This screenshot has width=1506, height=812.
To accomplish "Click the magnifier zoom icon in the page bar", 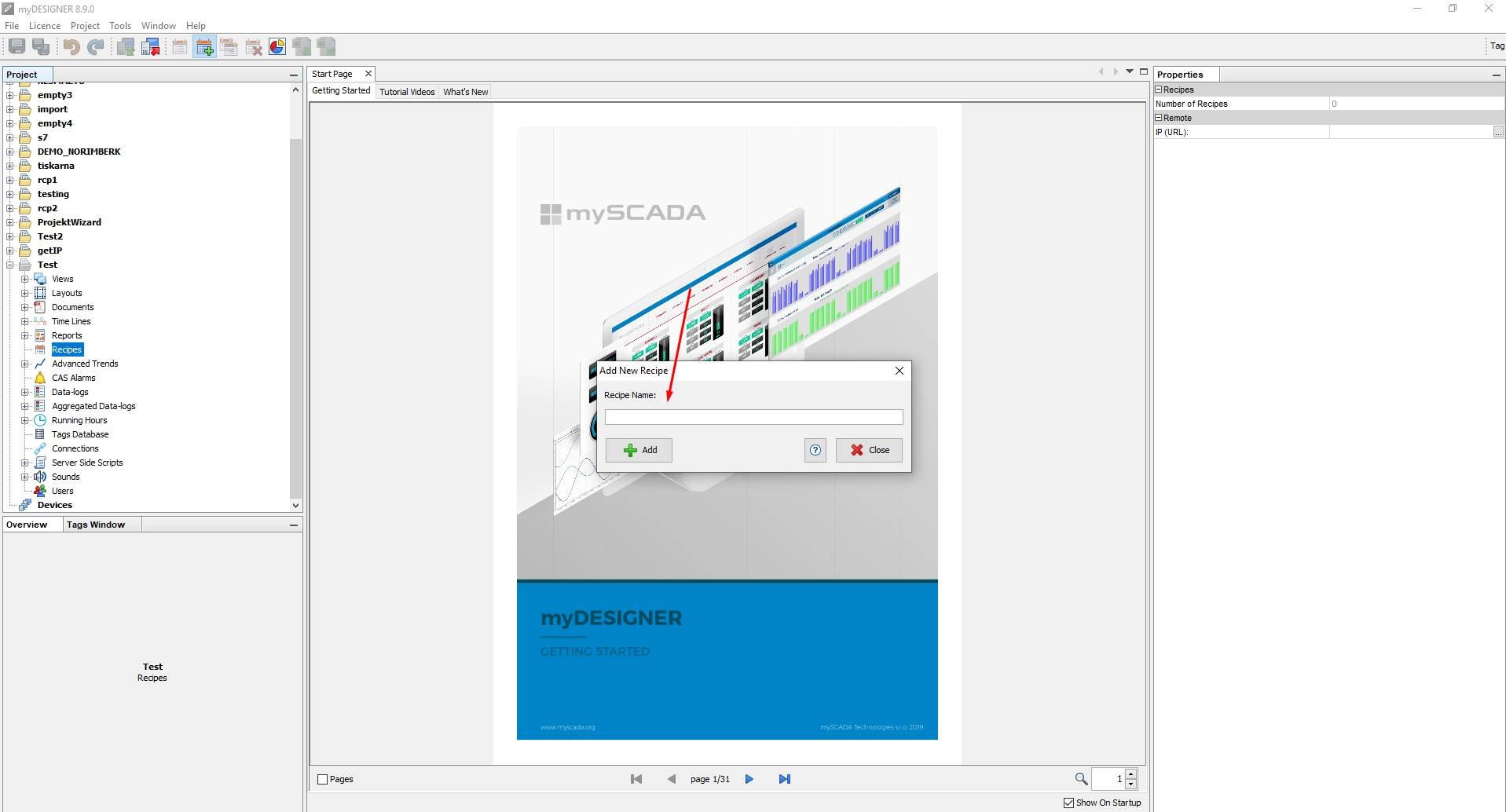I will coord(1081,779).
